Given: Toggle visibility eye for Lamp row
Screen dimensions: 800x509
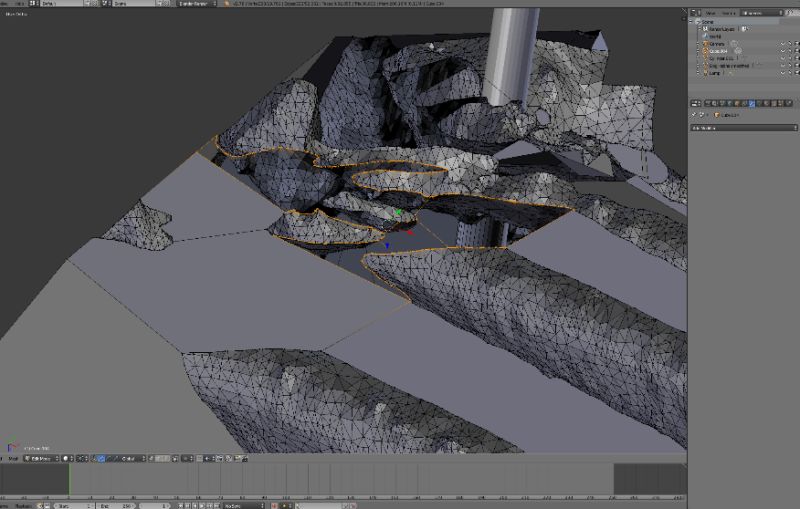Looking at the screenshot, I should [x=783, y=73].
